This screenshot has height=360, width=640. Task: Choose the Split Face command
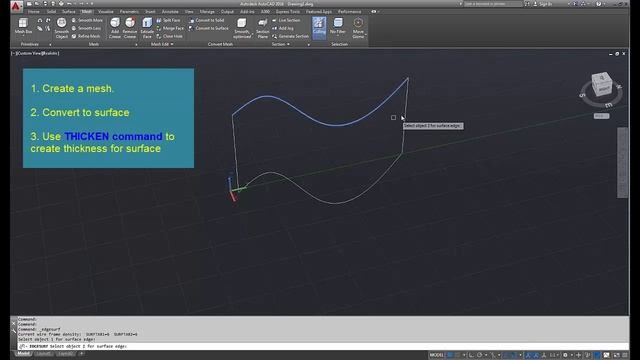tap(168, 20)
